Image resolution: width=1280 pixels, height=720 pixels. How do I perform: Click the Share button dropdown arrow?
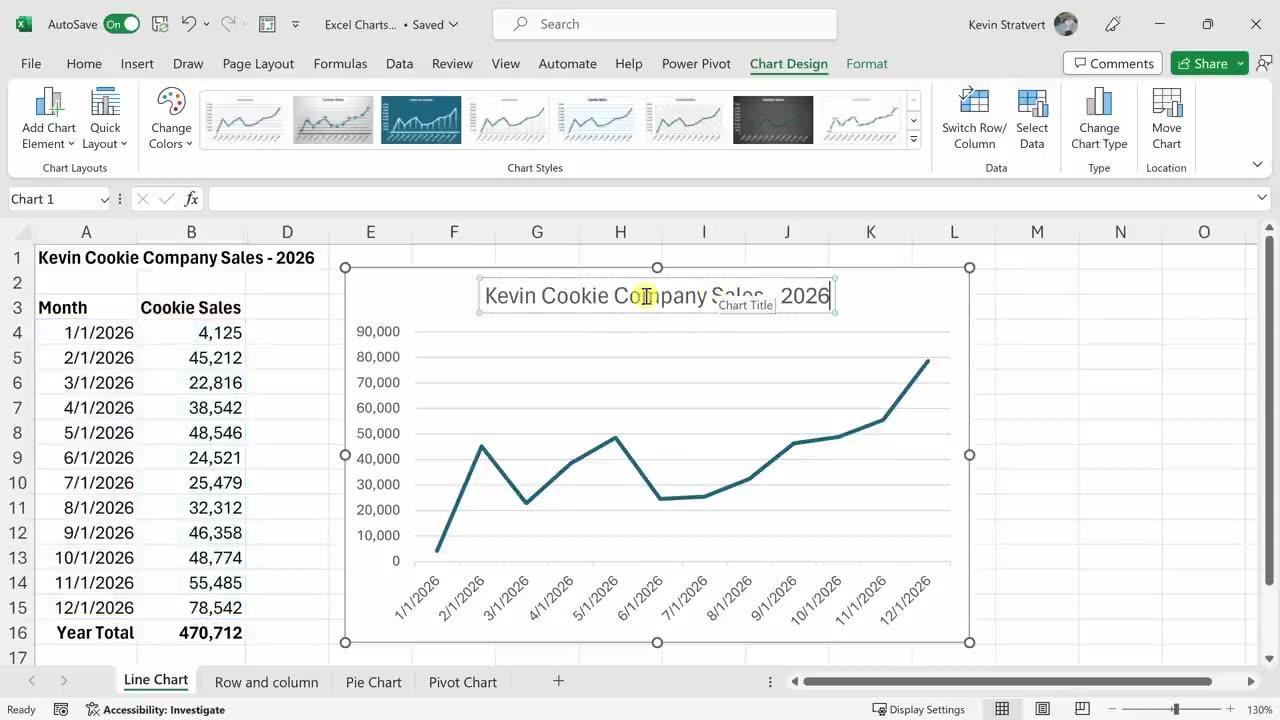(x=1241, y=63)
